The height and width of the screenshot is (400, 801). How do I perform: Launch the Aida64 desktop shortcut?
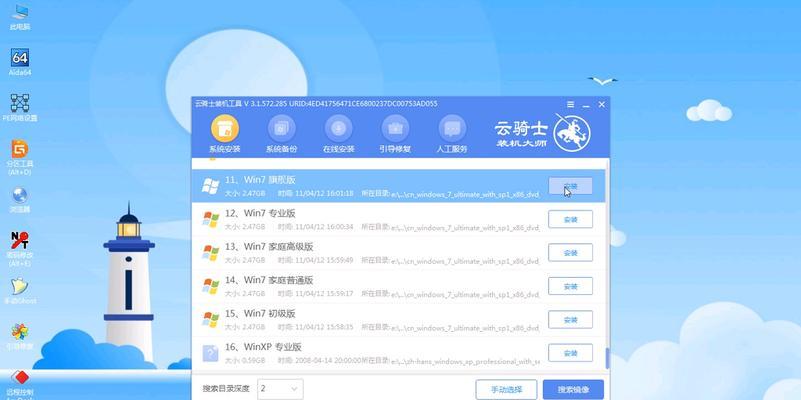pyautogui.click(x=20, y=62)
